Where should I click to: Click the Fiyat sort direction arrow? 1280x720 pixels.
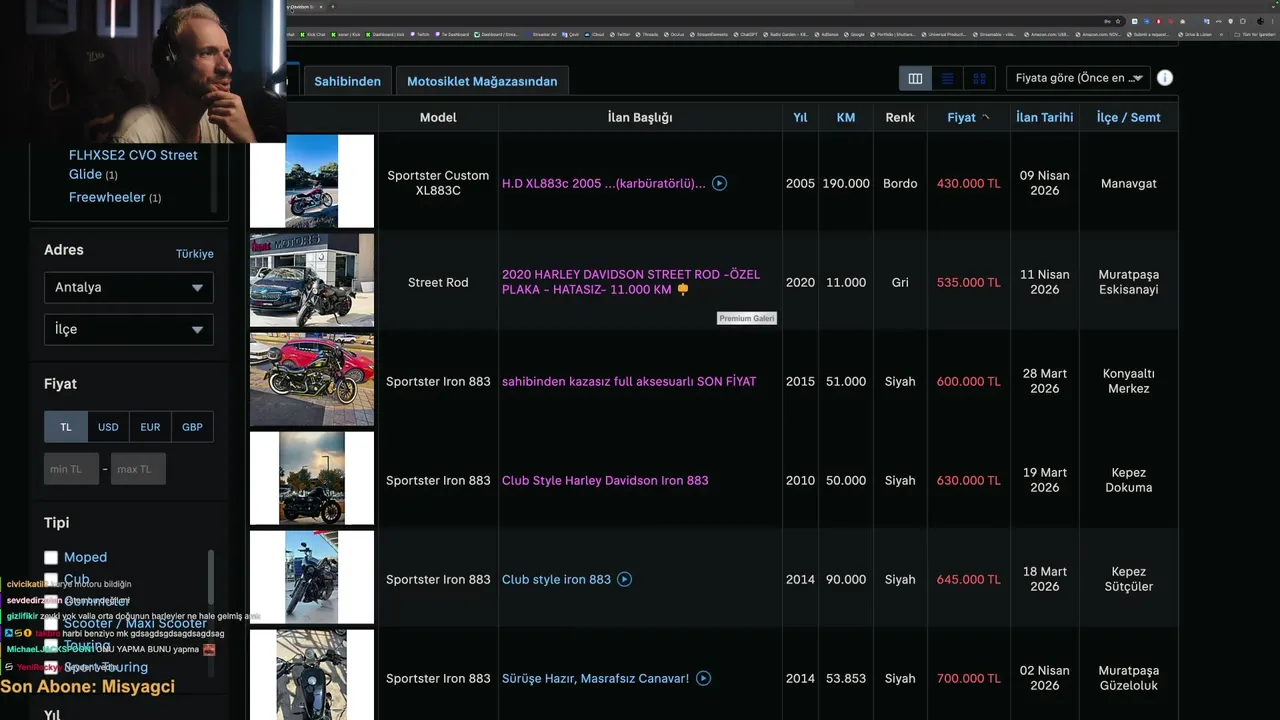(x=985, y=117)
